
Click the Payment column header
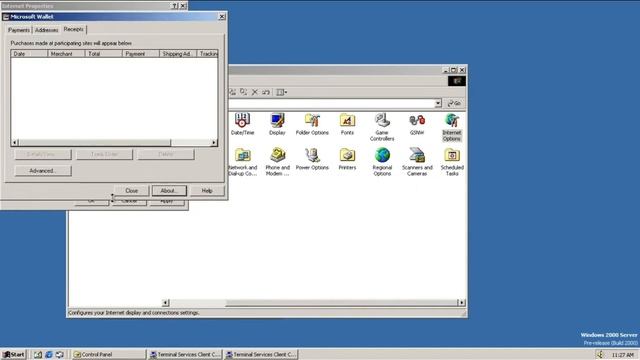tap(140, 53)
